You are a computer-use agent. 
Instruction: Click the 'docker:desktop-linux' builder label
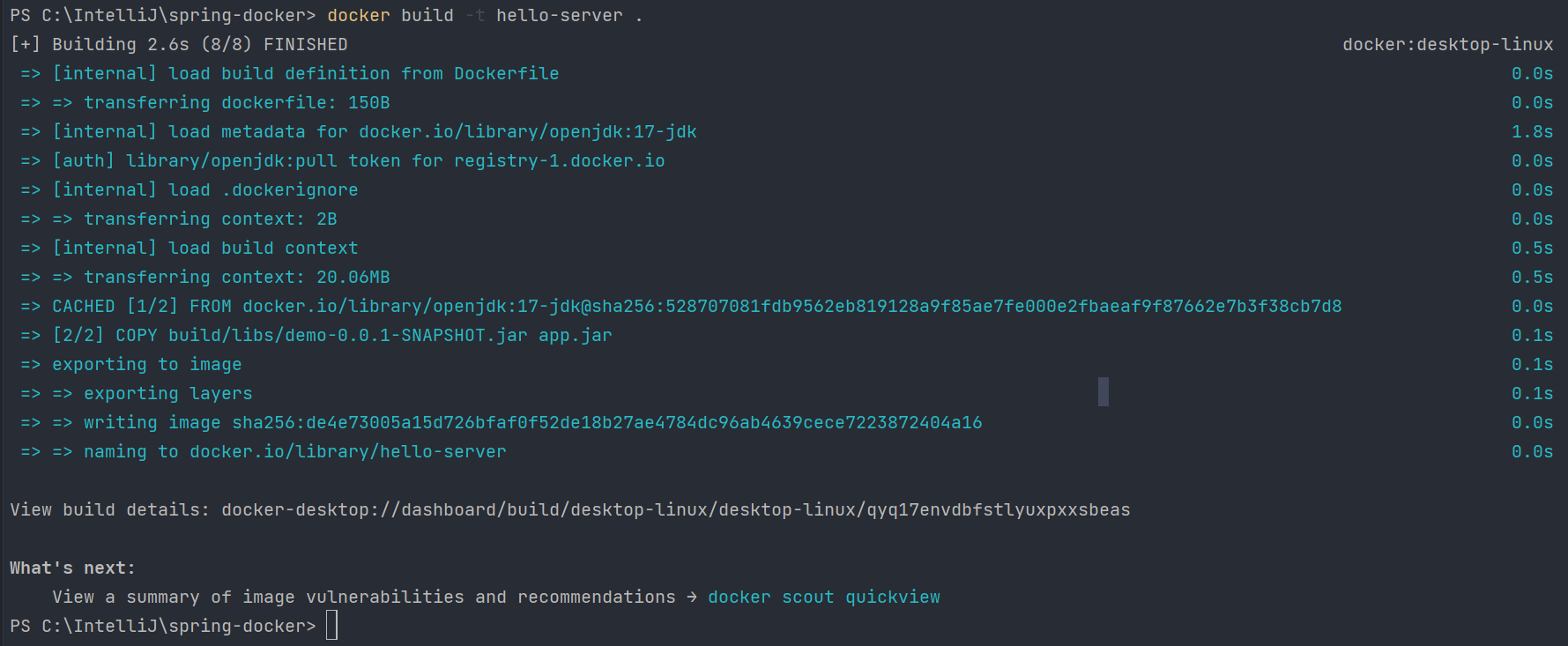[x=1448, y=45]
